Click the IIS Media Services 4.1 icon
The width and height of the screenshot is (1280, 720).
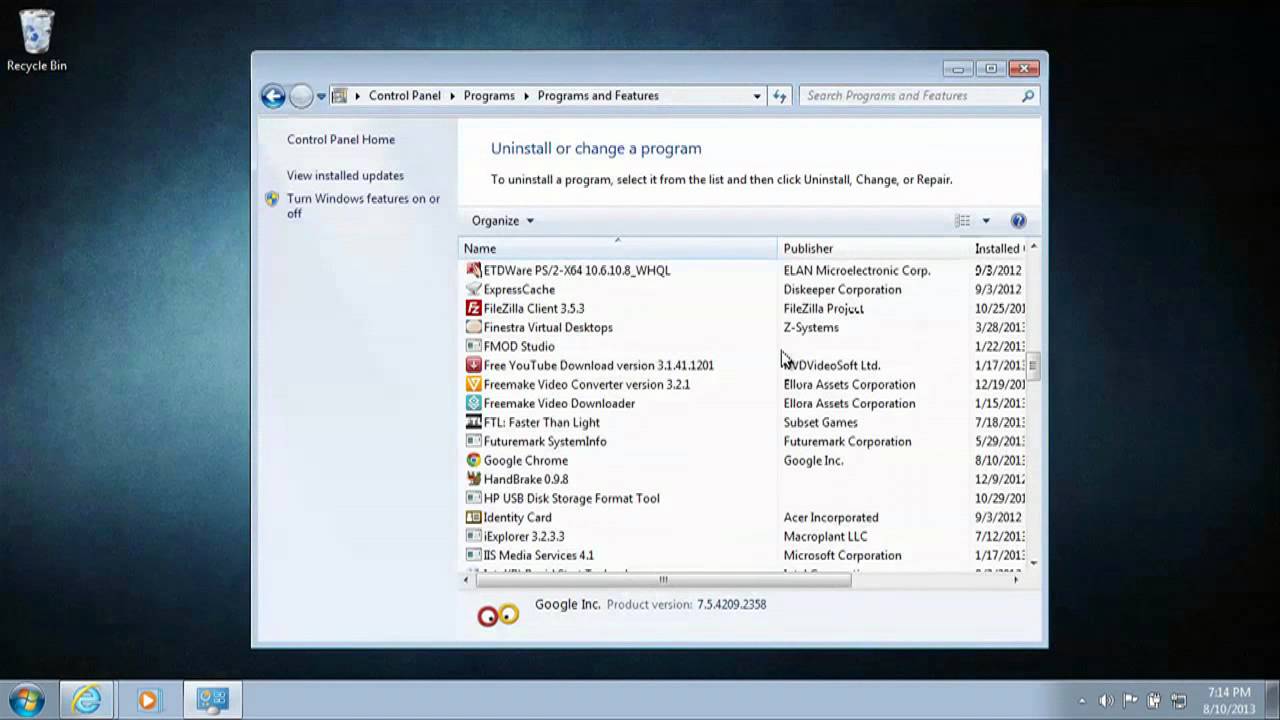pos(473,555)
